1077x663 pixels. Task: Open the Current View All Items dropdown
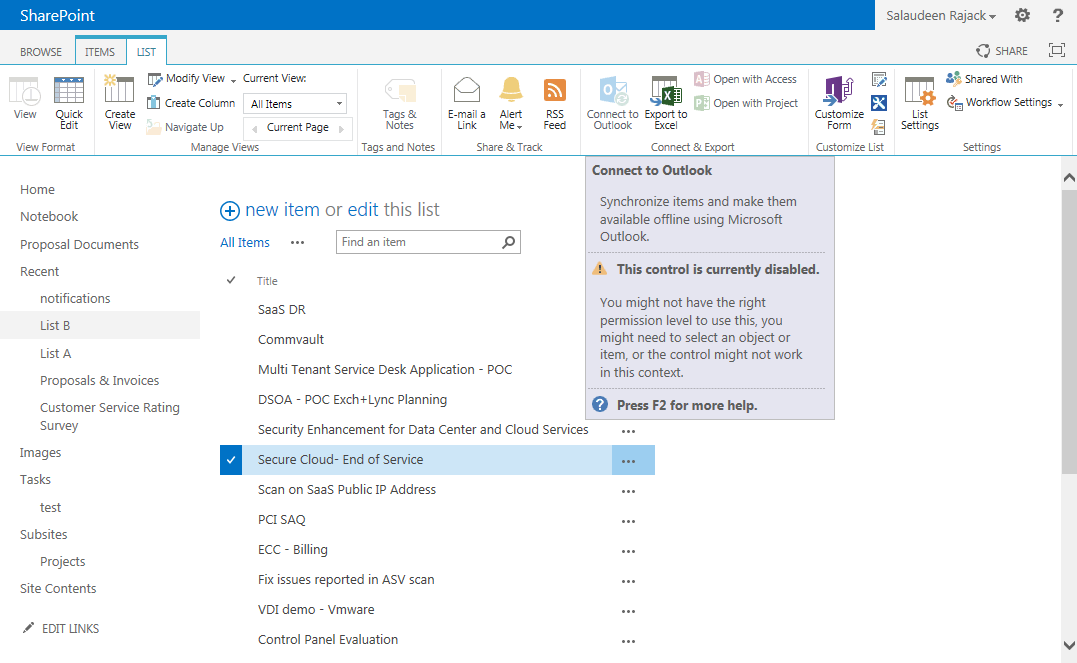(x=295, y=104)
